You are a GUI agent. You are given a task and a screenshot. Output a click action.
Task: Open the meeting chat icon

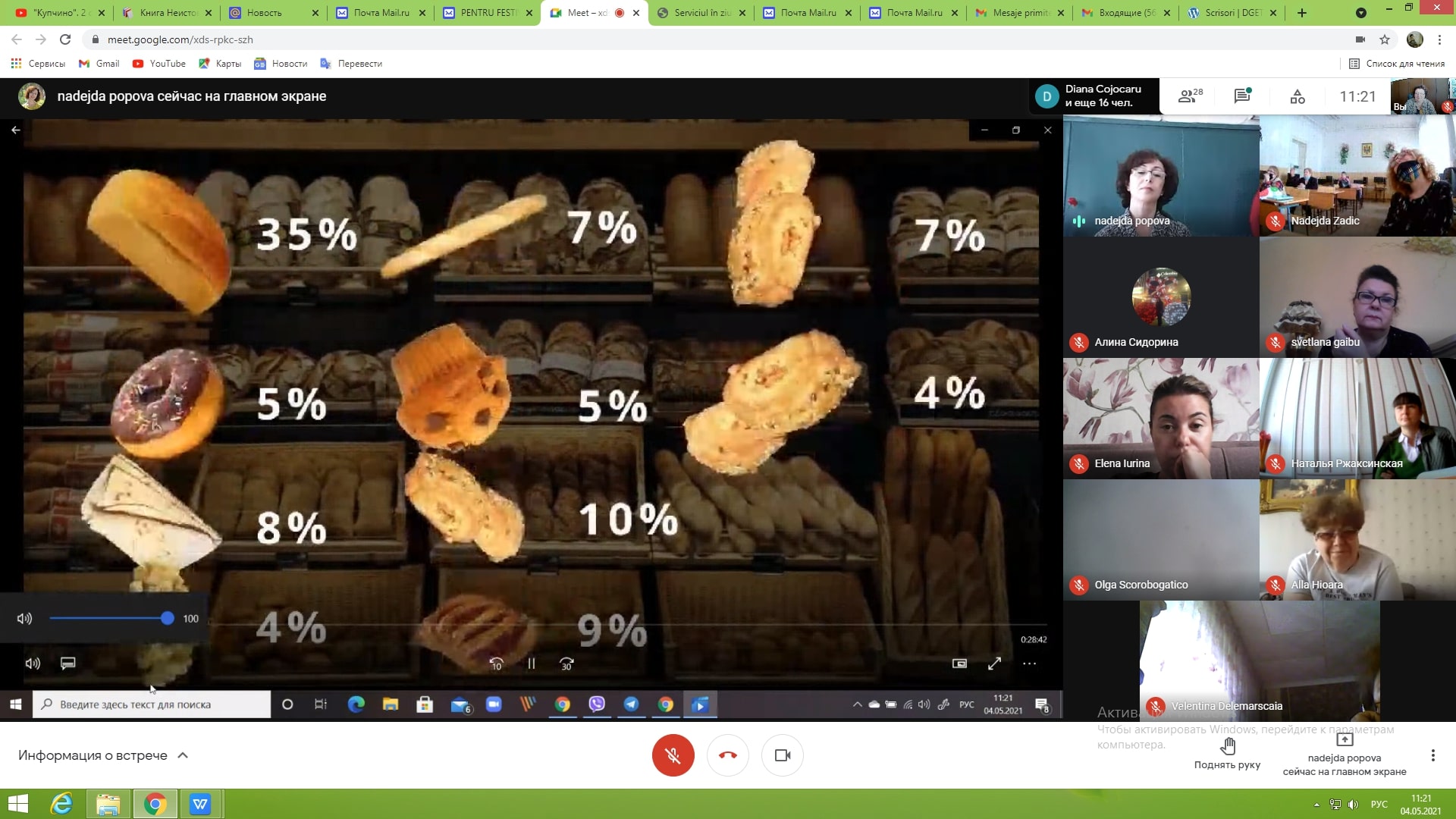click(x=1241, y=96)
